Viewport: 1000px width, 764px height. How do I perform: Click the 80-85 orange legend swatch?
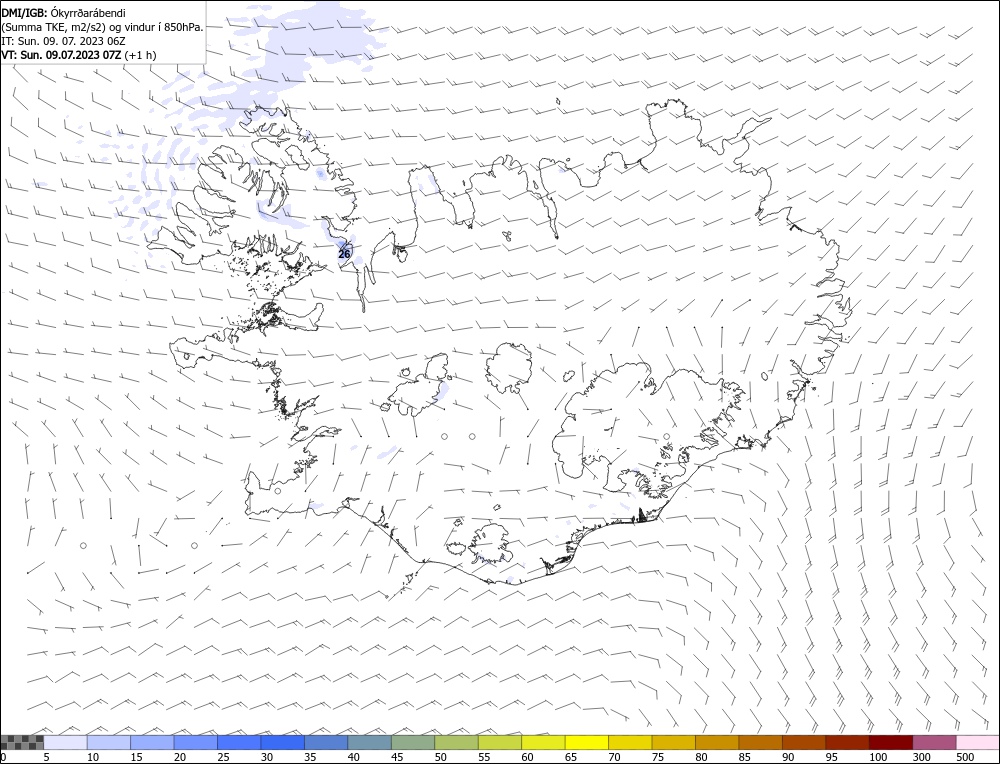click(717, 742)
